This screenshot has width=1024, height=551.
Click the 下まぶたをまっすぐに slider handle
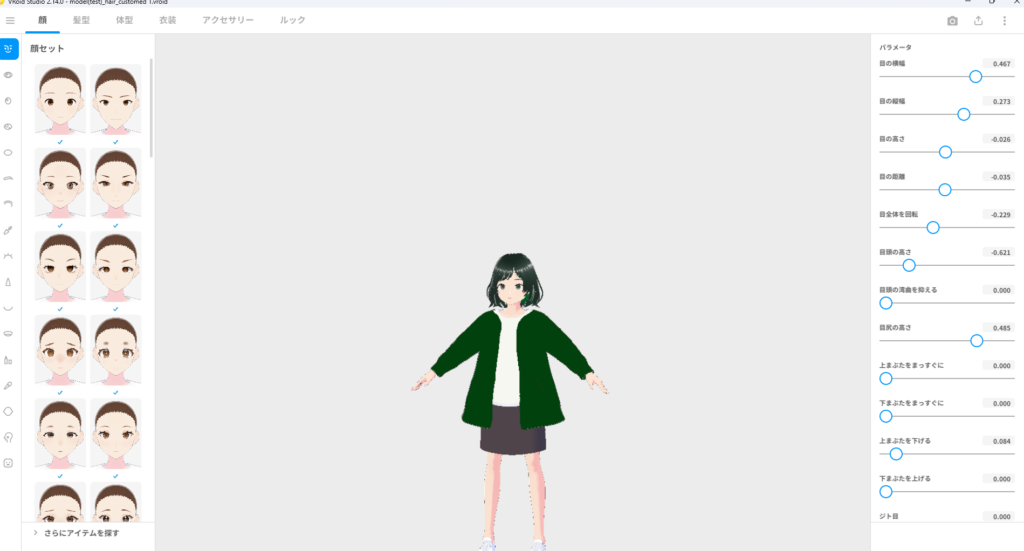point(886,416)
